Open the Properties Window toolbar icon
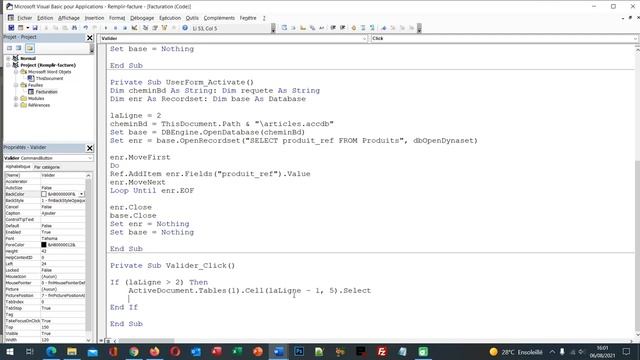The image size is (640, 360). pyautogui.click(x=155, y=28)
